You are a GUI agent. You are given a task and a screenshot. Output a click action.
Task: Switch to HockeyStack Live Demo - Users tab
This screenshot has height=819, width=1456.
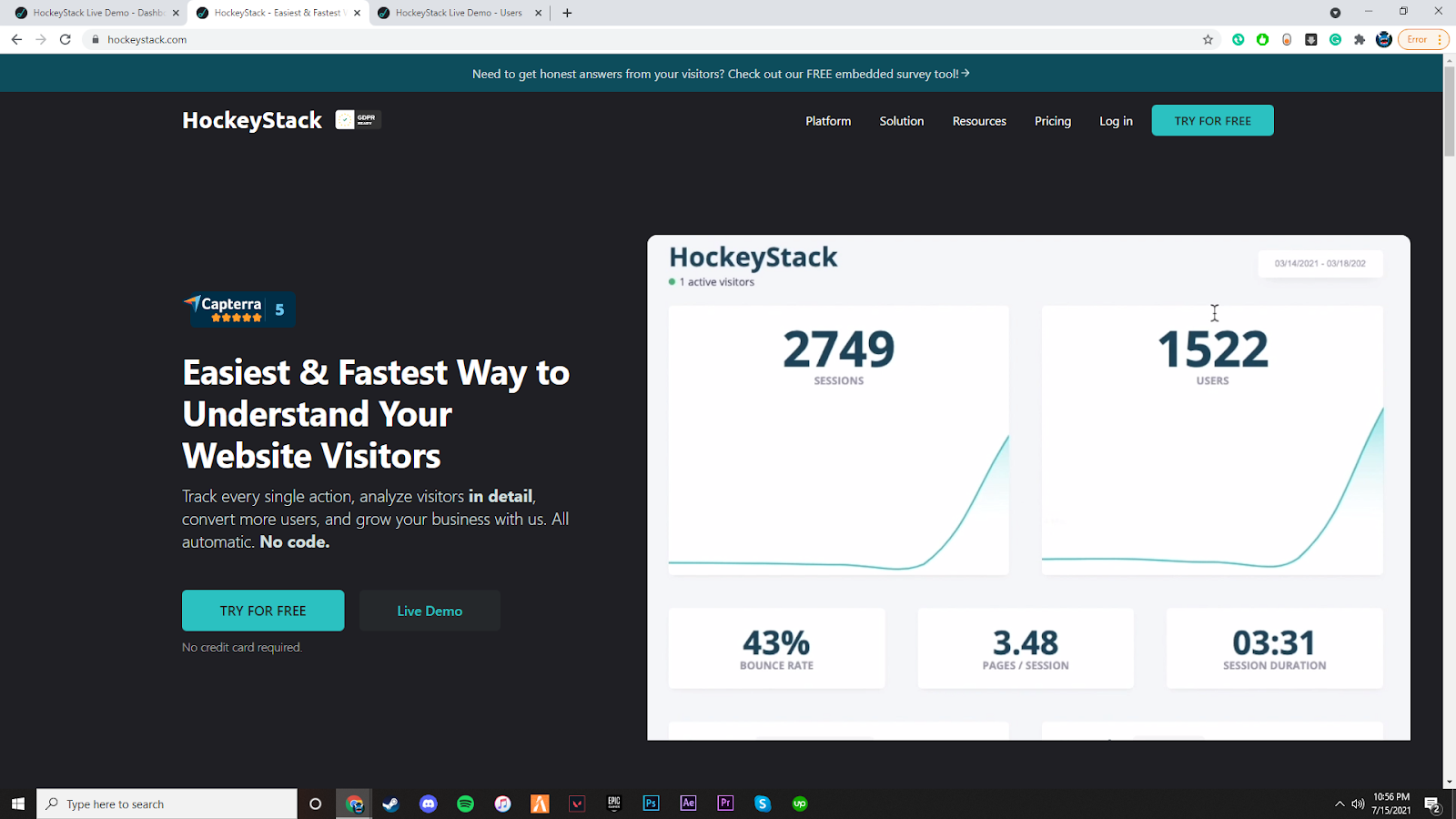pos(458,13)
